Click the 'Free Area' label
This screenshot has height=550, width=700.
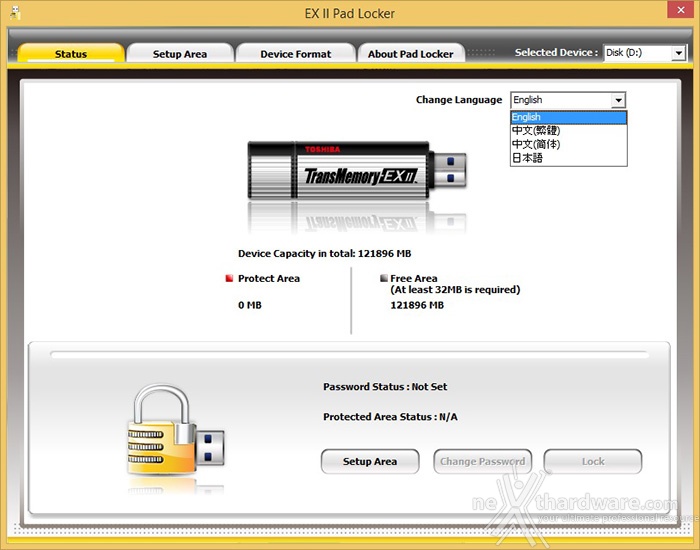tap(414, 278)
